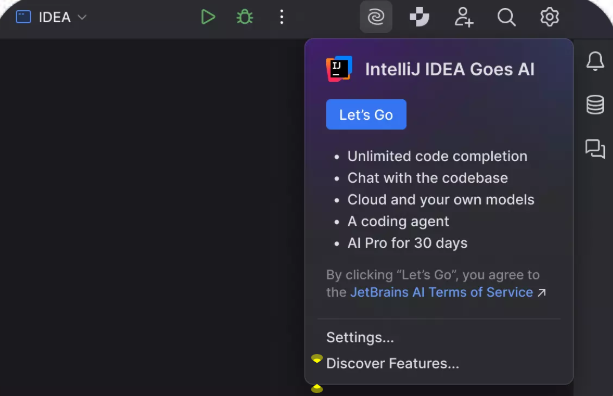Expand the IDEA run configuration dropdown

82,17
